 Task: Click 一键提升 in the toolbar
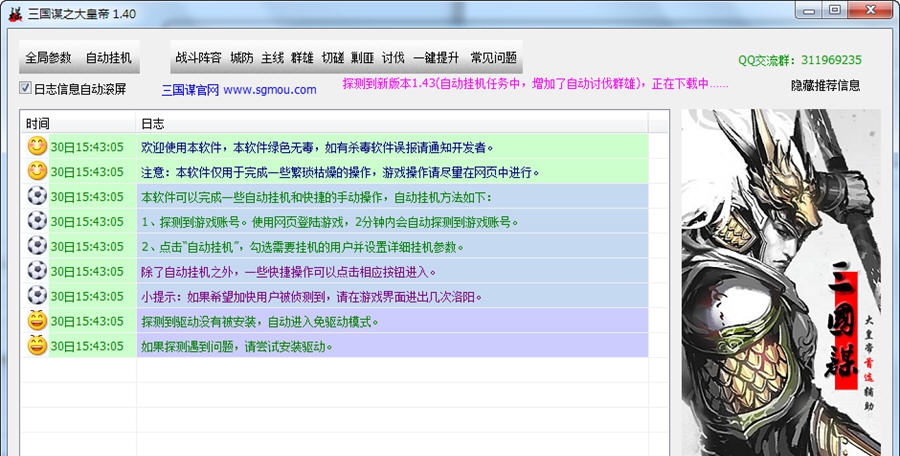[437, 57]
